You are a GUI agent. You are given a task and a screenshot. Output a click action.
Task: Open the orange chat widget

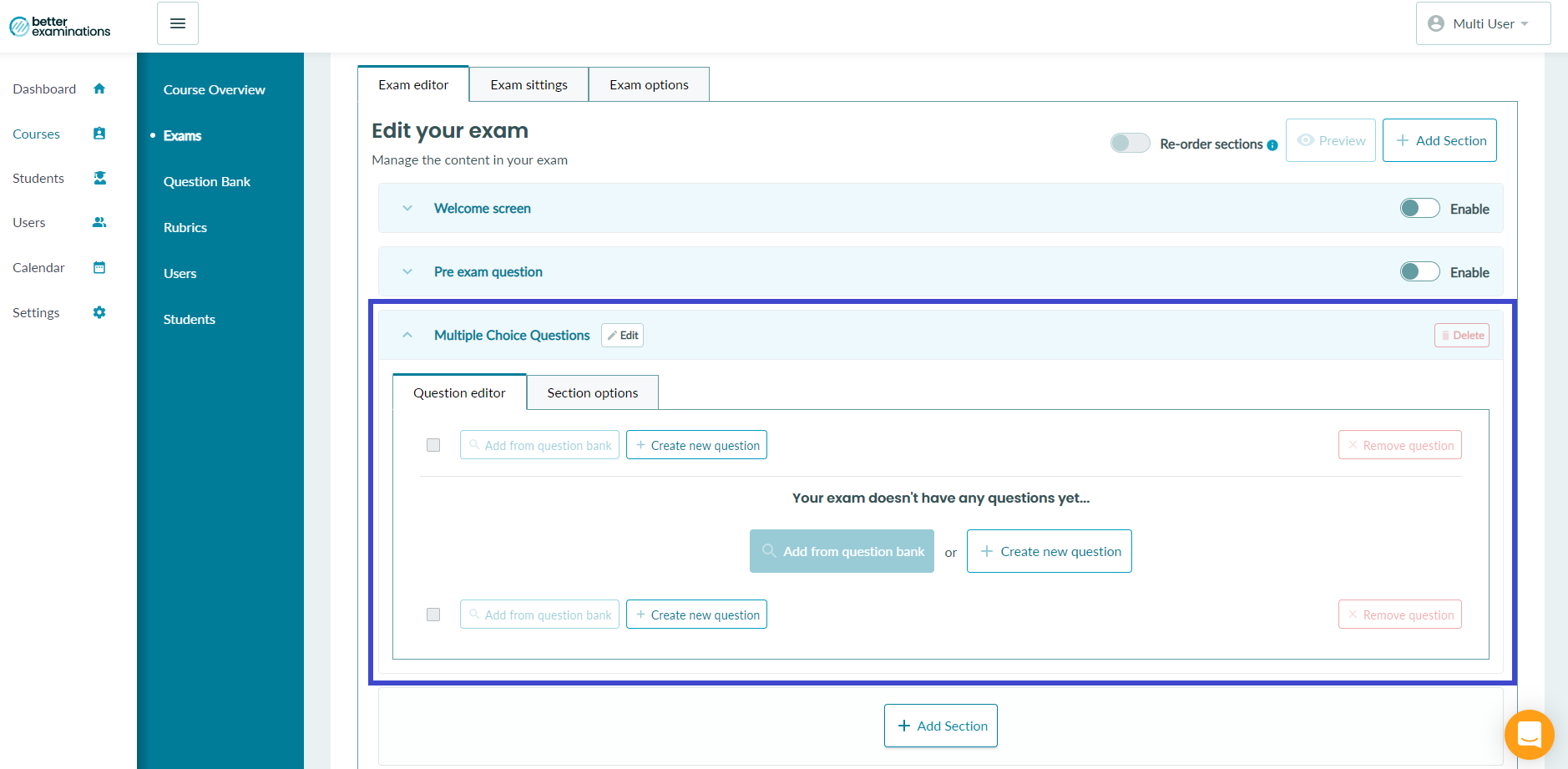click(x=1529, y=735)
